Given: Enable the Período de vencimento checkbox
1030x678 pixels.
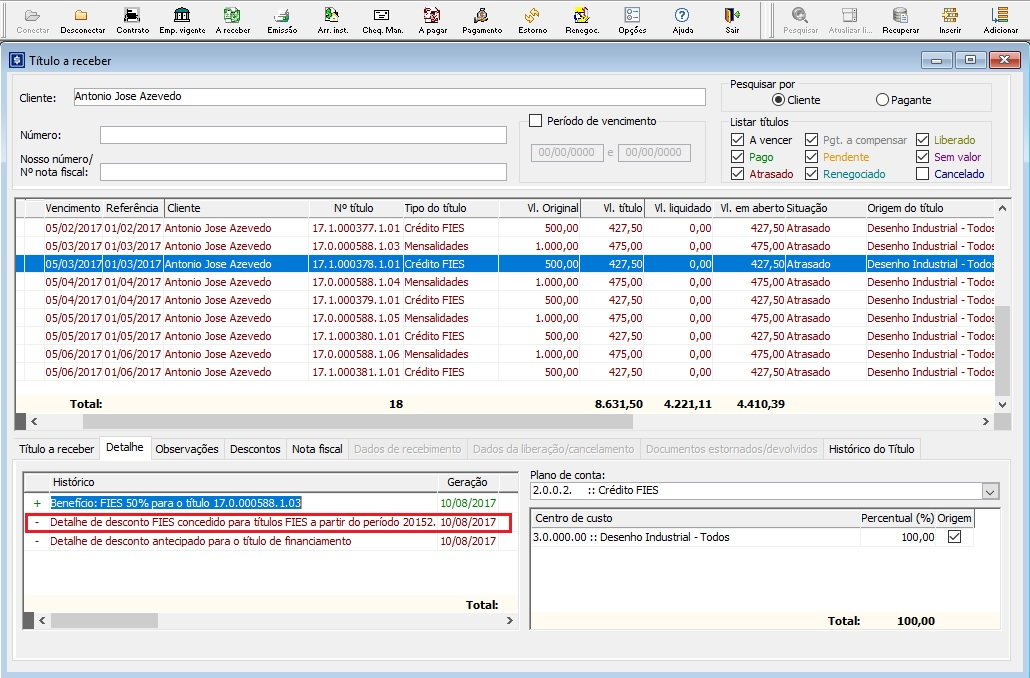Looking at the screenshot, I should point(535,121).
